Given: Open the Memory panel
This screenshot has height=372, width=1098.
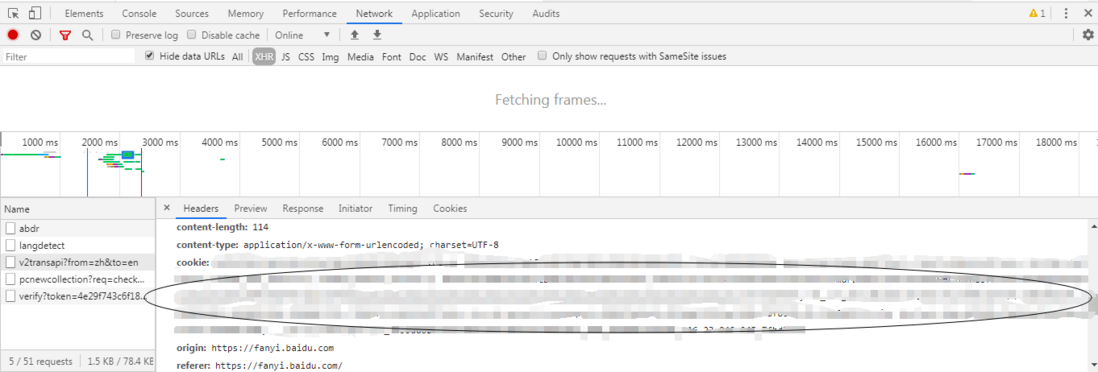Looking at the screenshot, I should 246,13.
